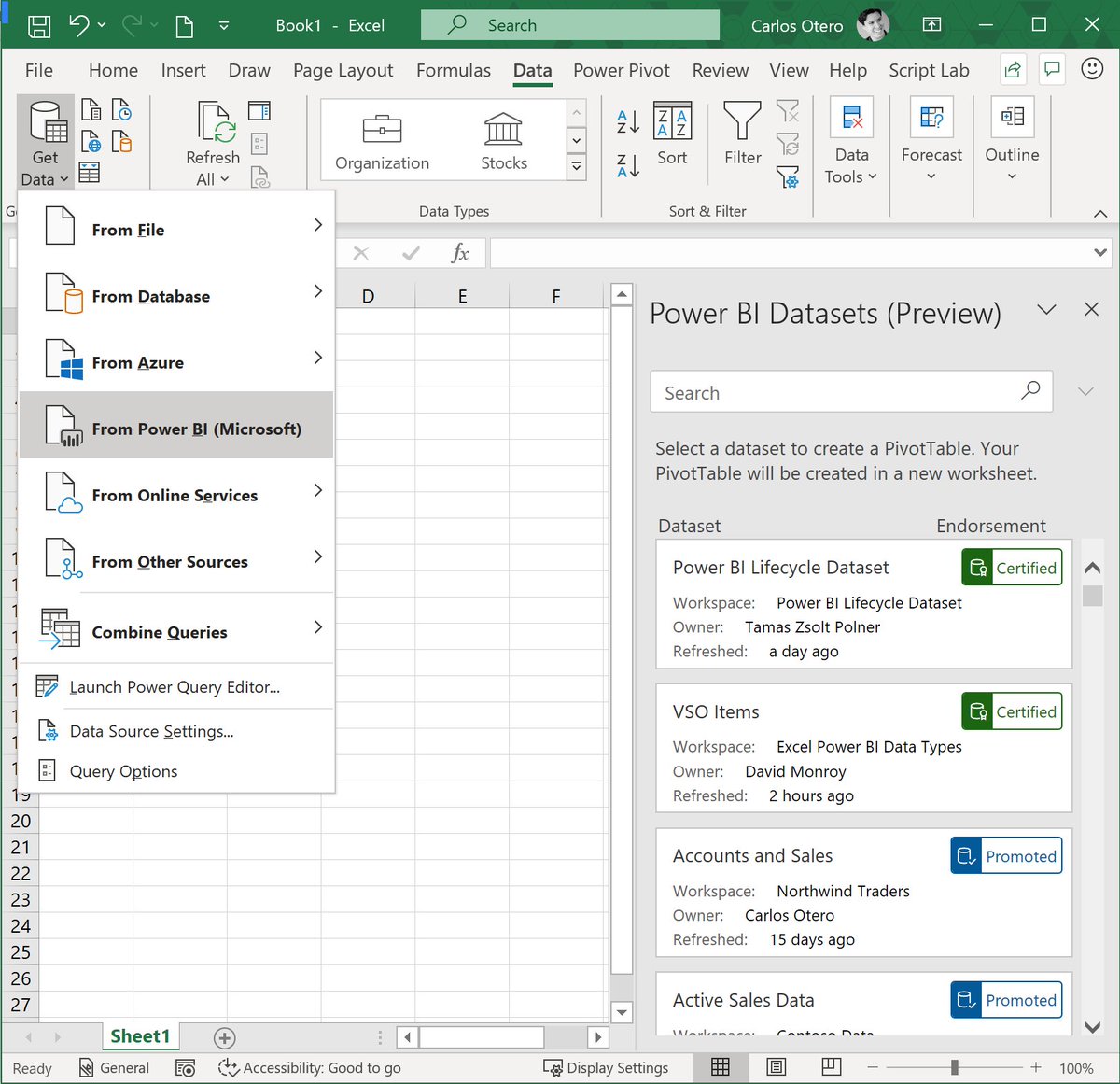The height and width of the screenshot is (1084, 1120).
Task: Close the Power BI Datasets pane
Action: point(1091,309)
